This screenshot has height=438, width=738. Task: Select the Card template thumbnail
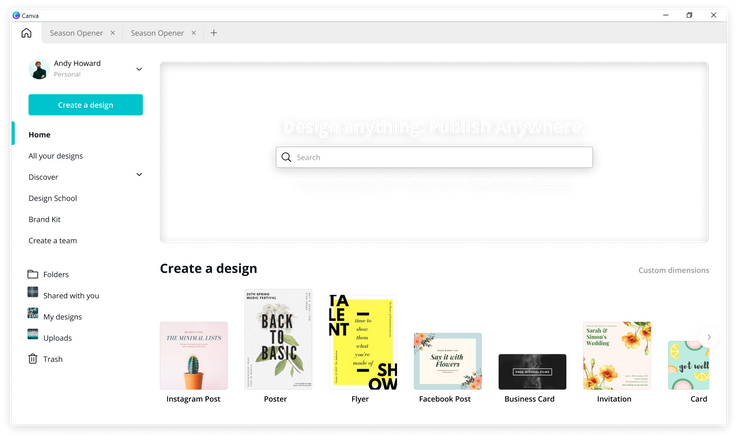pos(689,365)
